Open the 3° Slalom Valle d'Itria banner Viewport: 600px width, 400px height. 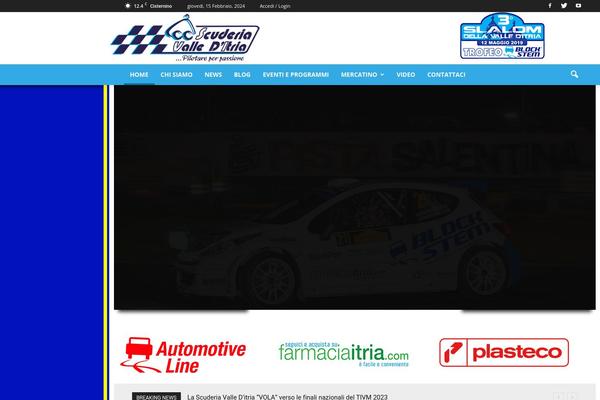[x=502, y=36]
